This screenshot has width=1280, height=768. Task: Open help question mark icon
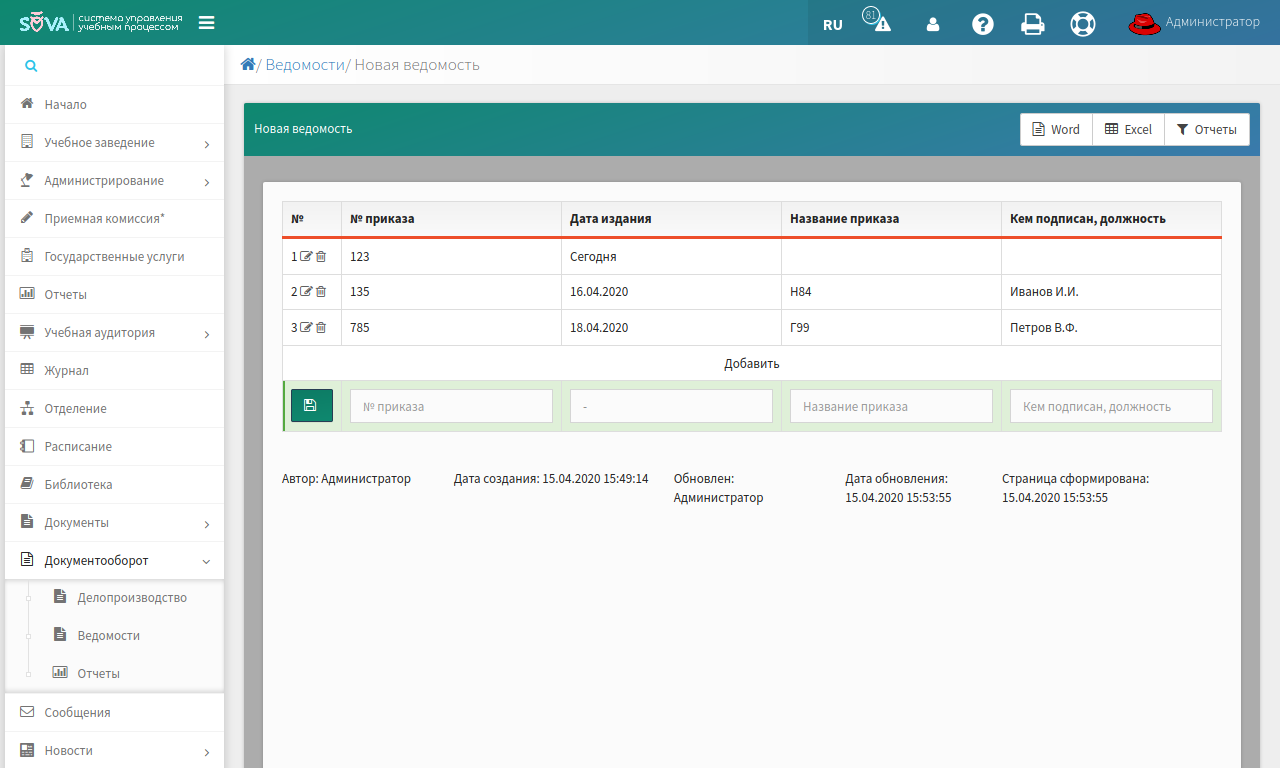point(983,24)
